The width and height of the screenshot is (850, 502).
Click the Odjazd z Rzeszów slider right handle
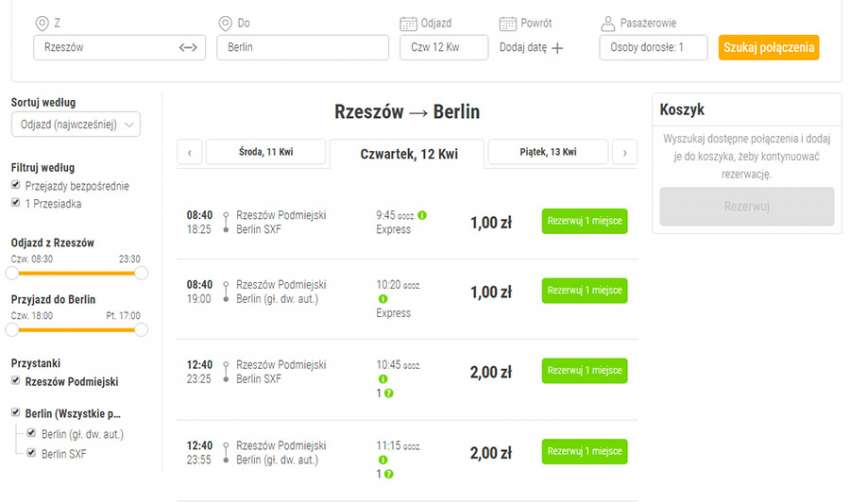click(141, 272)
